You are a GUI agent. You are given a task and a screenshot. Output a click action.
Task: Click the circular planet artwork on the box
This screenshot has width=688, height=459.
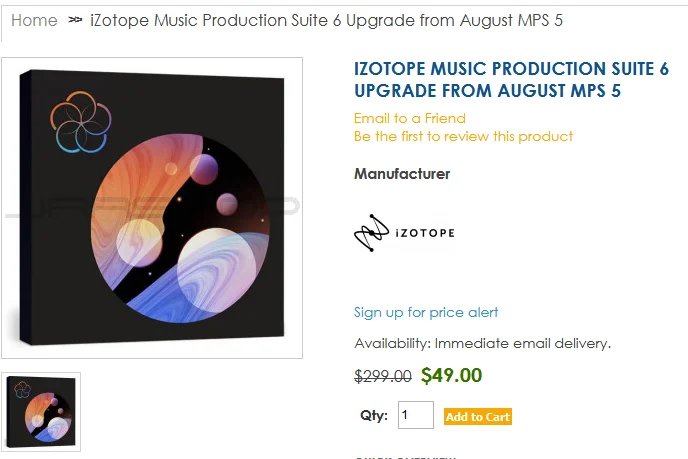pyautogui.click(x=180, y=228)
